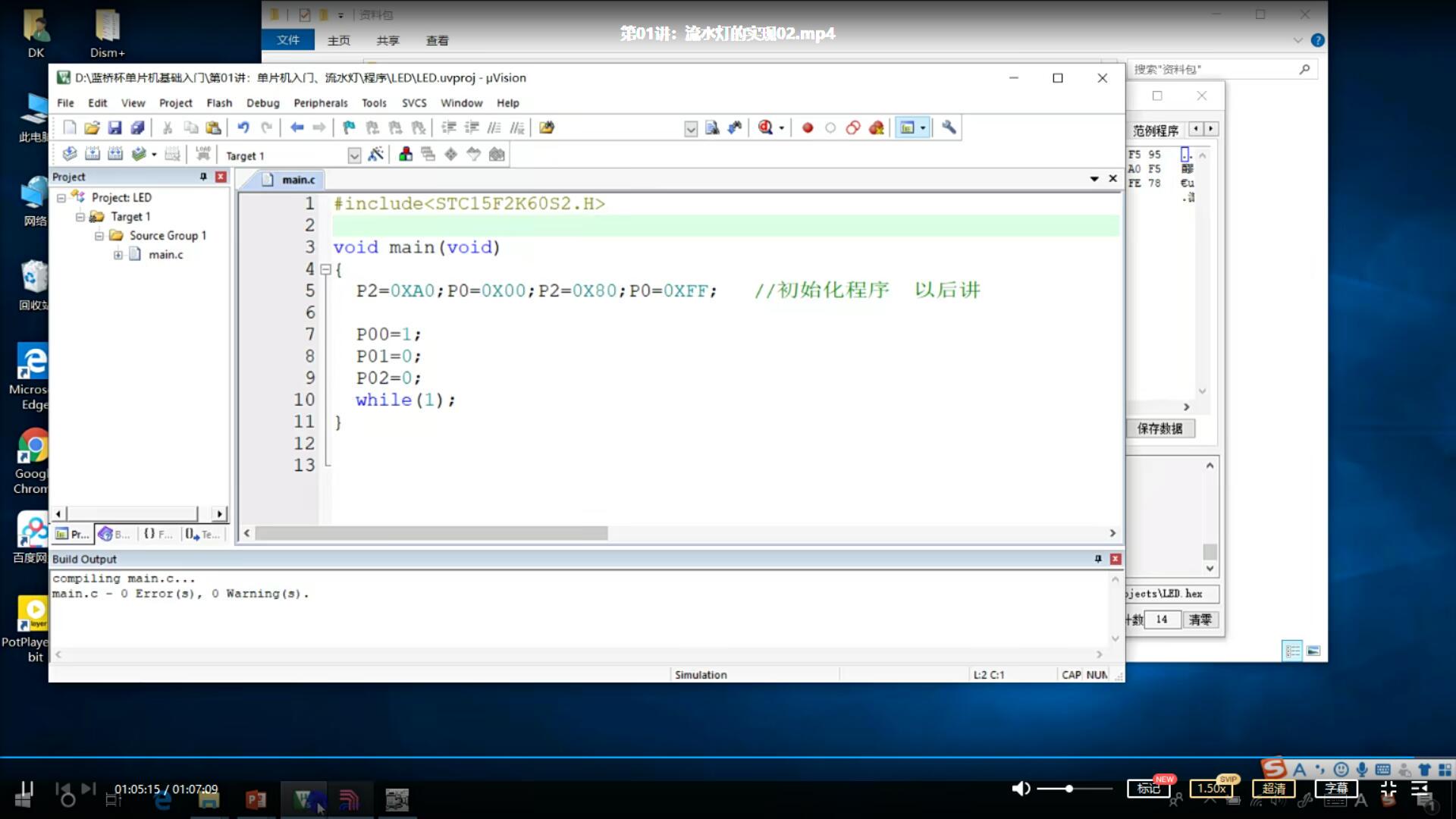Click the Save icon in the toolbar

(115, 128)
